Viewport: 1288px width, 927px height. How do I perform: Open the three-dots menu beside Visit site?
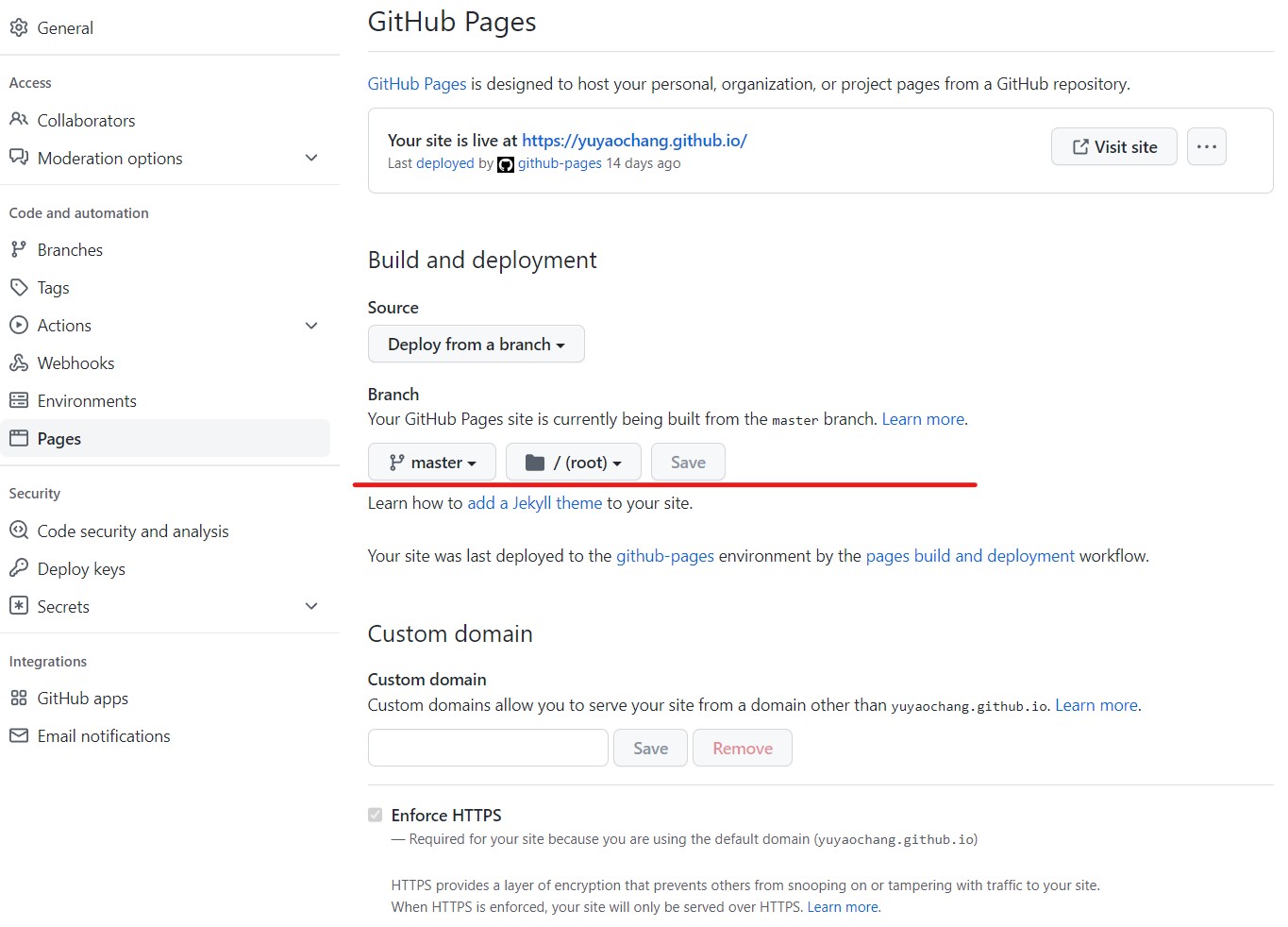tap(1206, 146)
